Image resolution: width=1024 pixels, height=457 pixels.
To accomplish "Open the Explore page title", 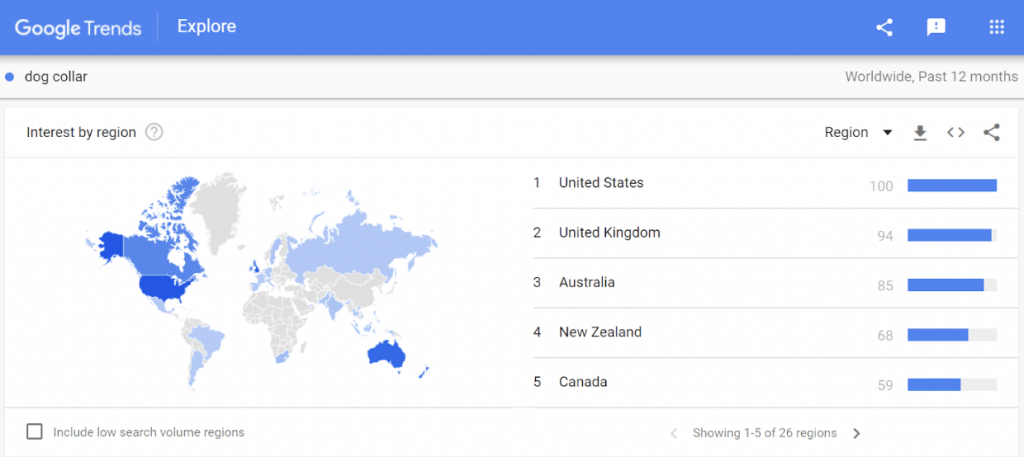I will 206,27.
